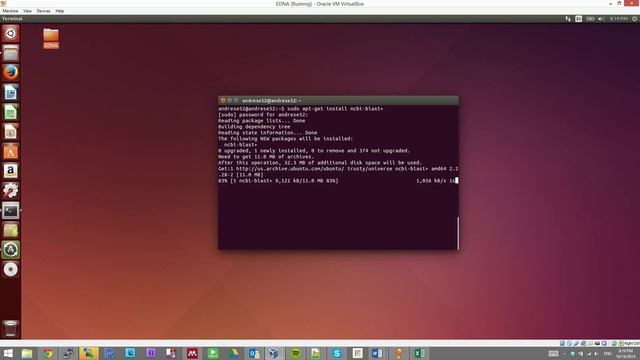
Task: Open LibreOffice Writer from the launcher
Action: (11, 93)
